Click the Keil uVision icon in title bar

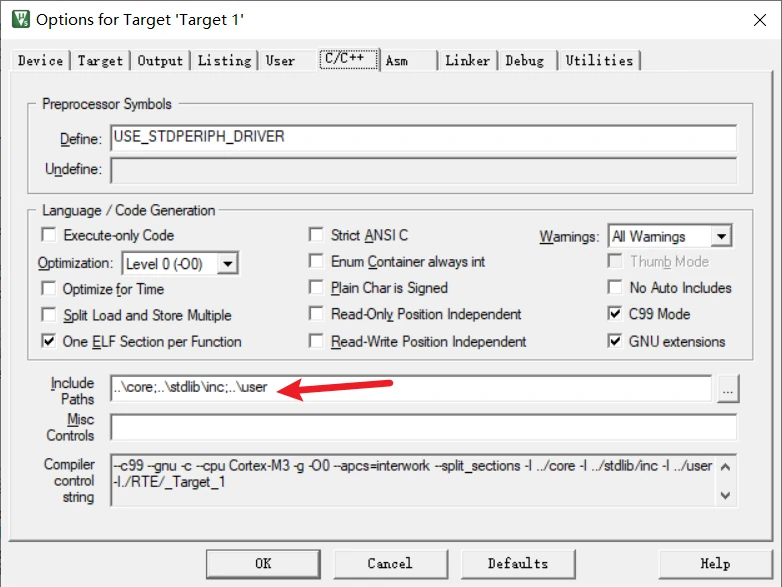coord(18,19)
